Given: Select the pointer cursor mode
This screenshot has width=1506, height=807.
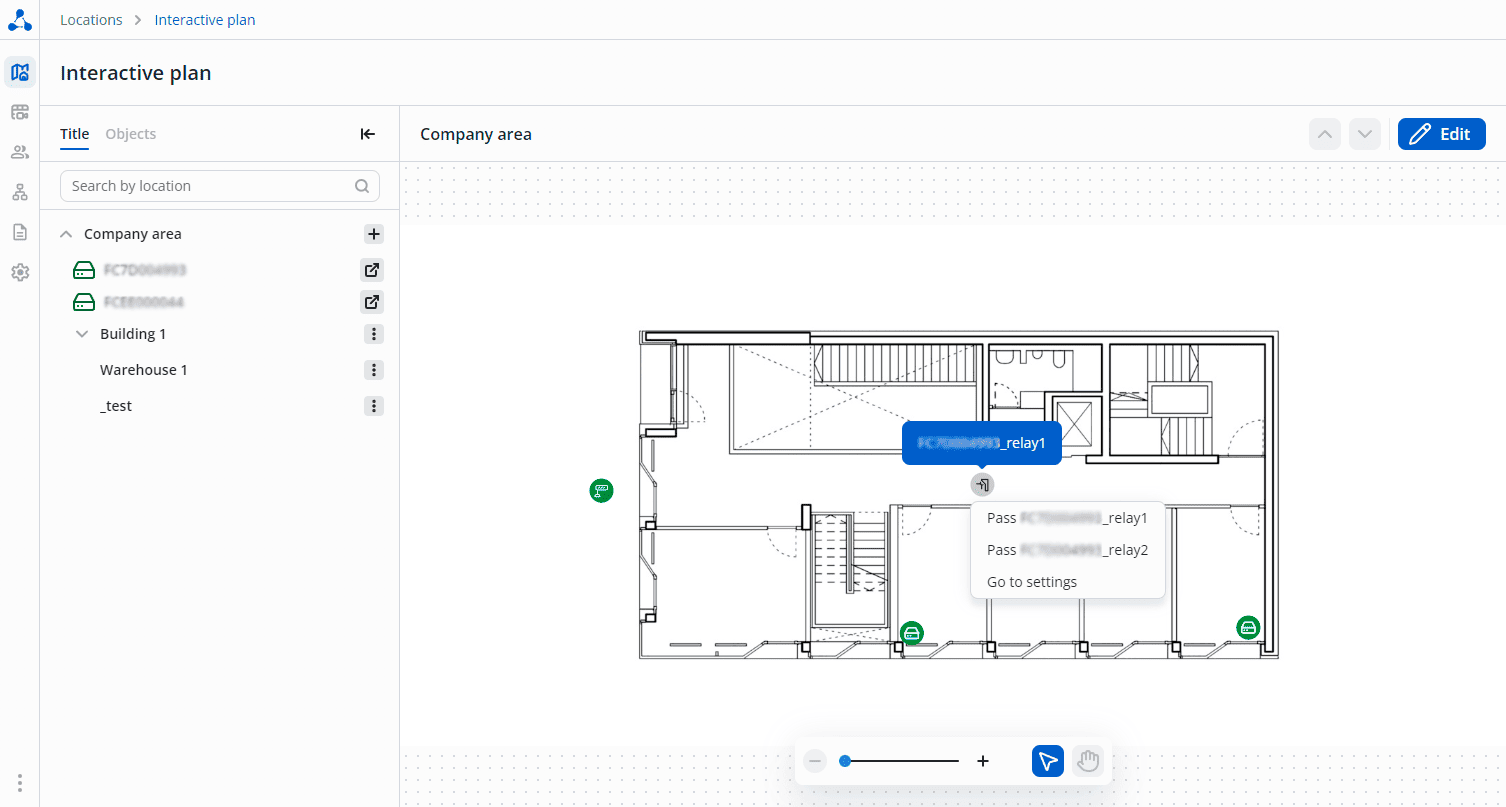Looking at the screenshot, I should tap(1048, 762).
